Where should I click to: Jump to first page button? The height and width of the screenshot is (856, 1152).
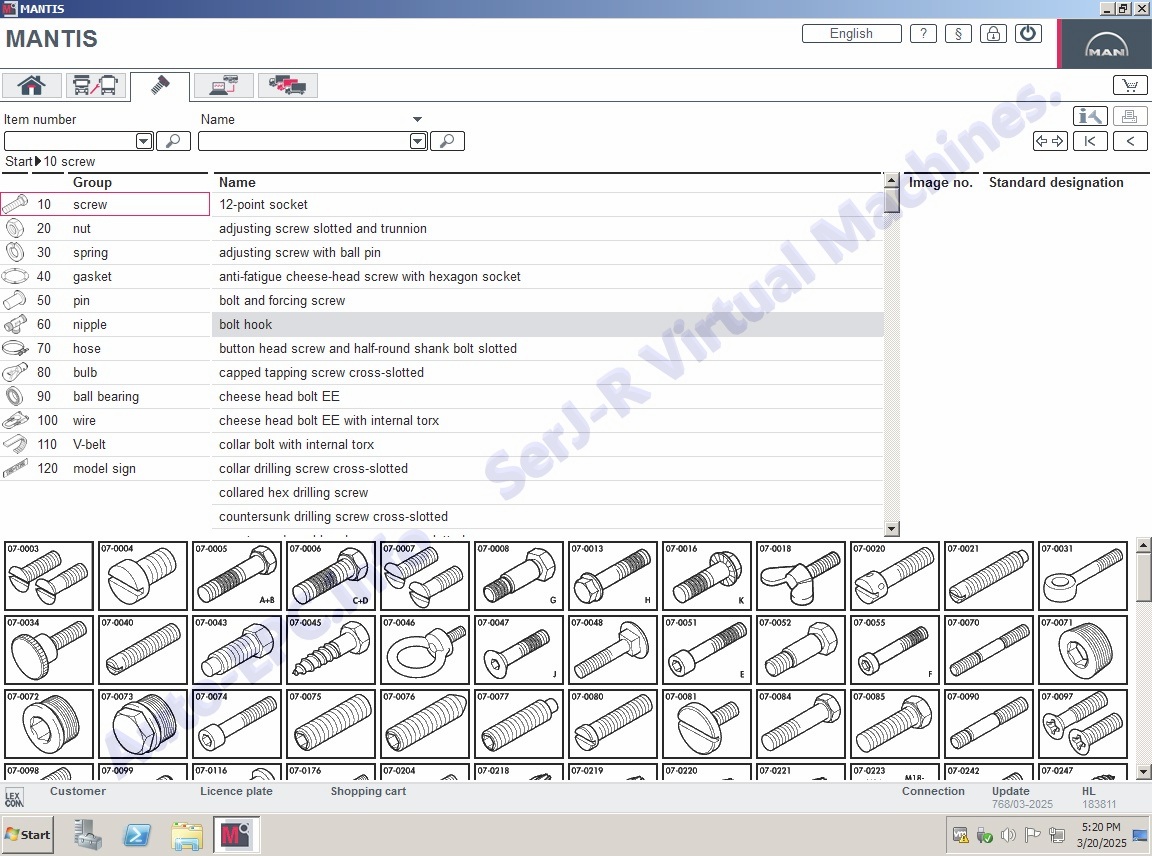(1090, 141)
